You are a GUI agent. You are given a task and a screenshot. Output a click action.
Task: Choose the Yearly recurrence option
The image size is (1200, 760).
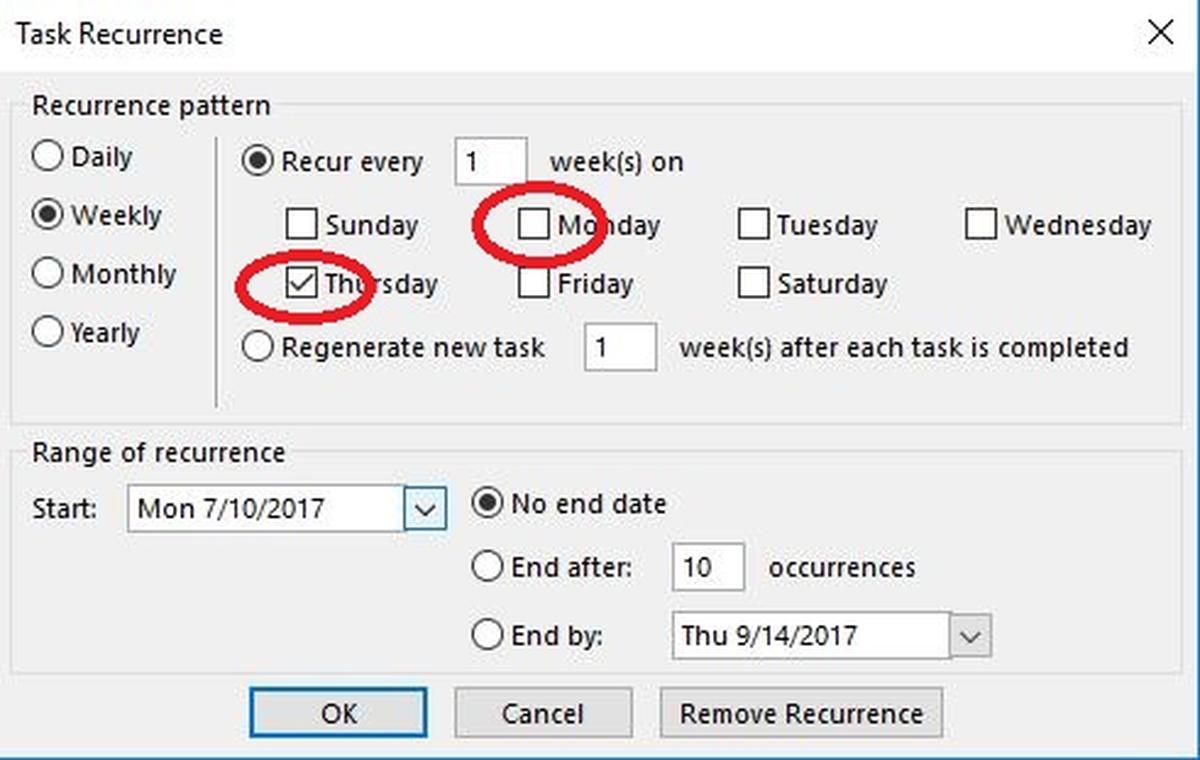tap(48, 332)
